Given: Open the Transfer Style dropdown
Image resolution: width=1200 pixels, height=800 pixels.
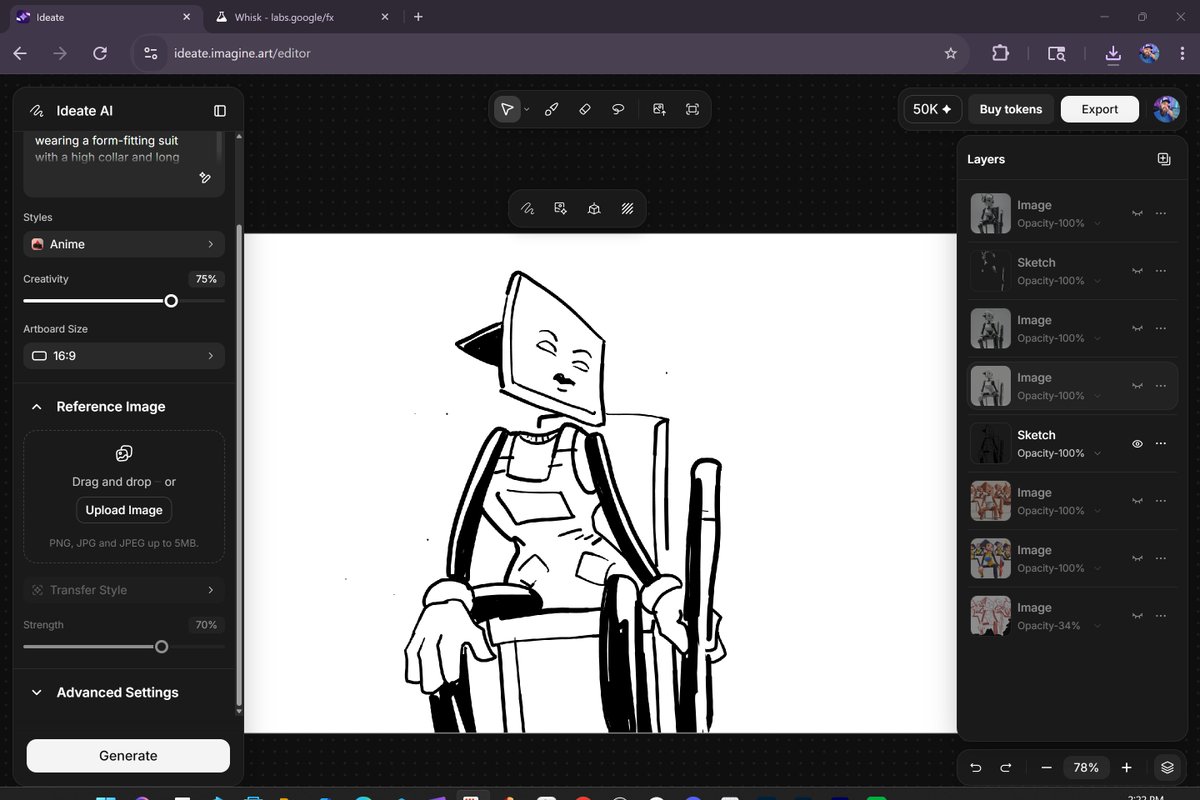Looking at the screenshot, I should (124, 590).
